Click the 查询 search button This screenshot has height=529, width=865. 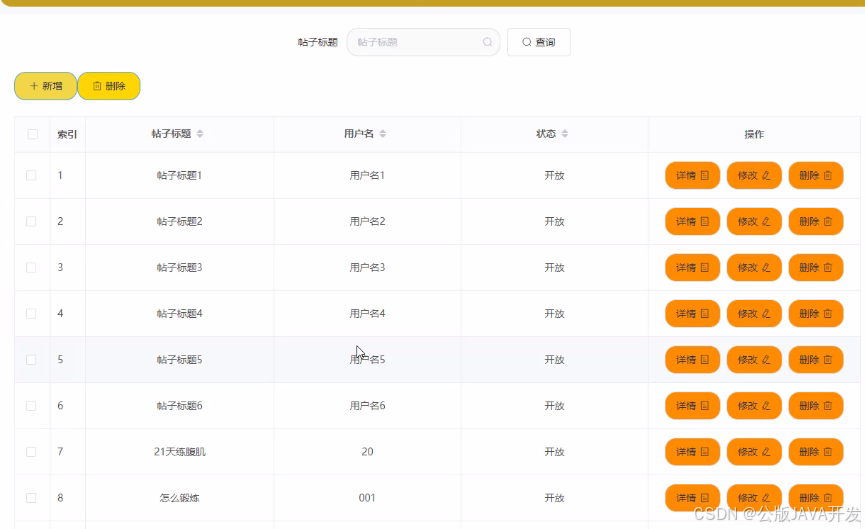click(x=538, y=42)
